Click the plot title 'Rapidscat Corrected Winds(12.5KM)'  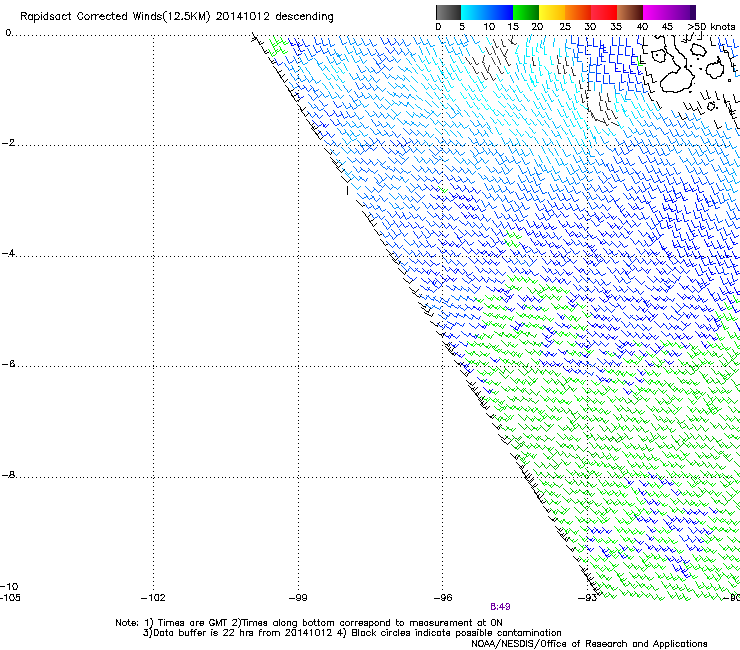115,17
